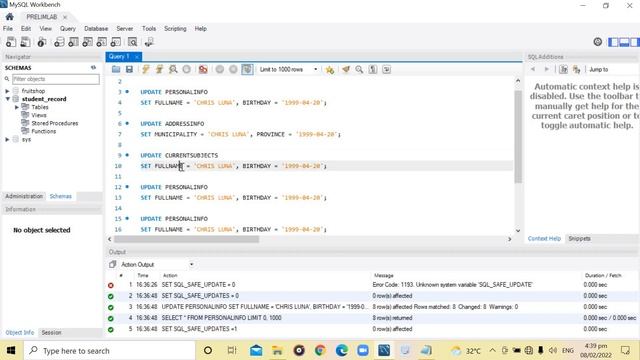Select Views under student_record

click(x=39, y=115)
